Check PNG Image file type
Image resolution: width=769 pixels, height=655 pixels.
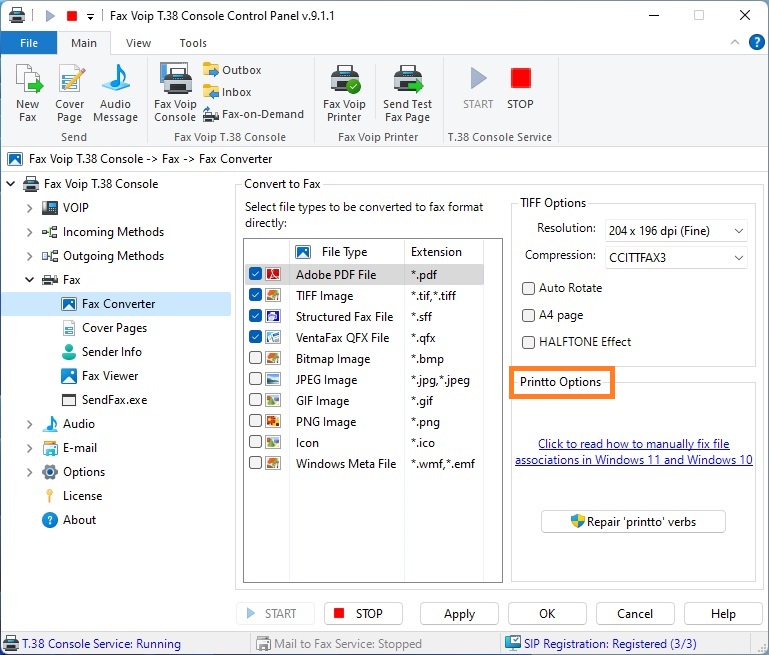255,422
